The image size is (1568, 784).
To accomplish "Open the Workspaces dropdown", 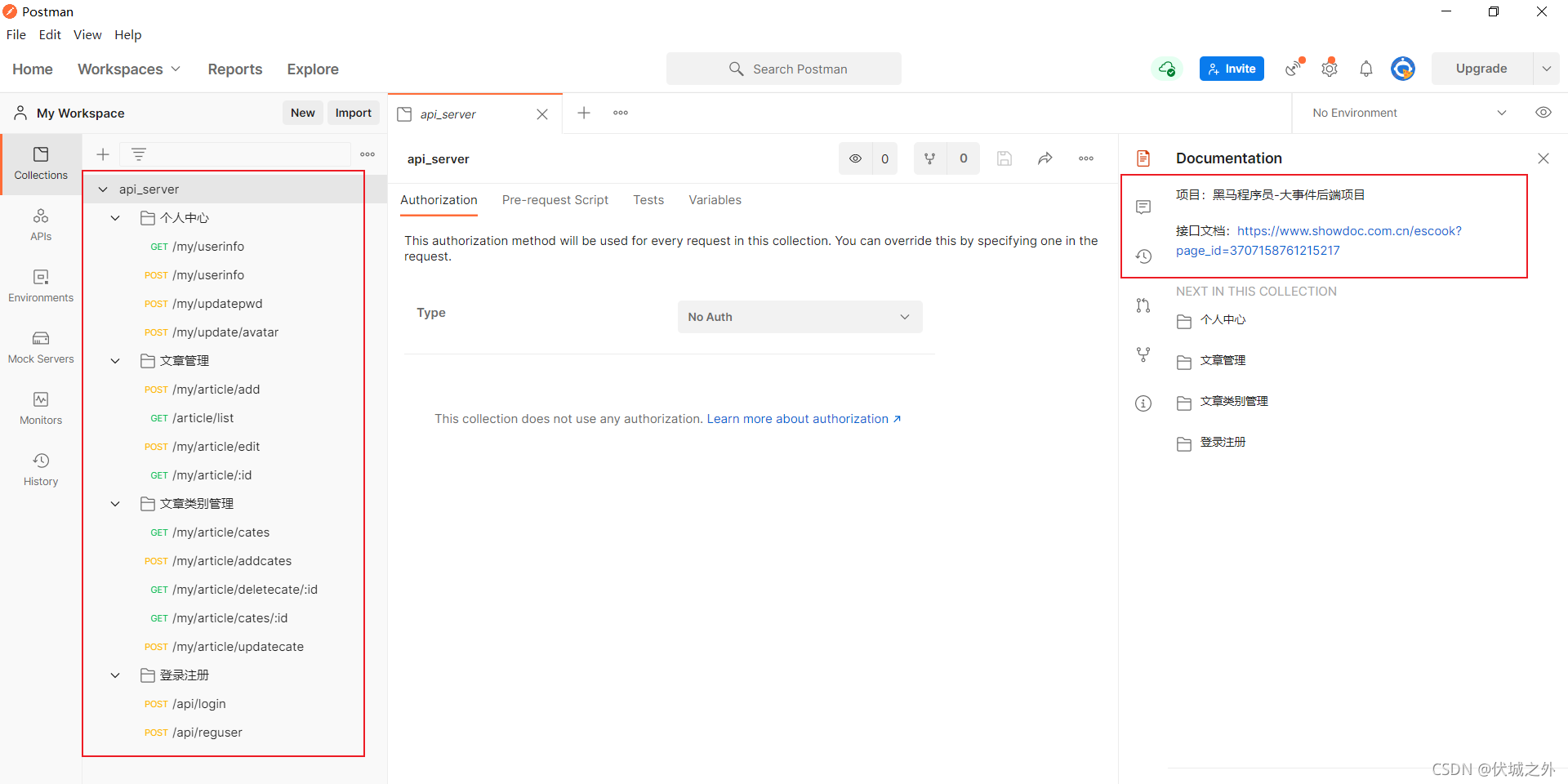I will coord(129,69).
